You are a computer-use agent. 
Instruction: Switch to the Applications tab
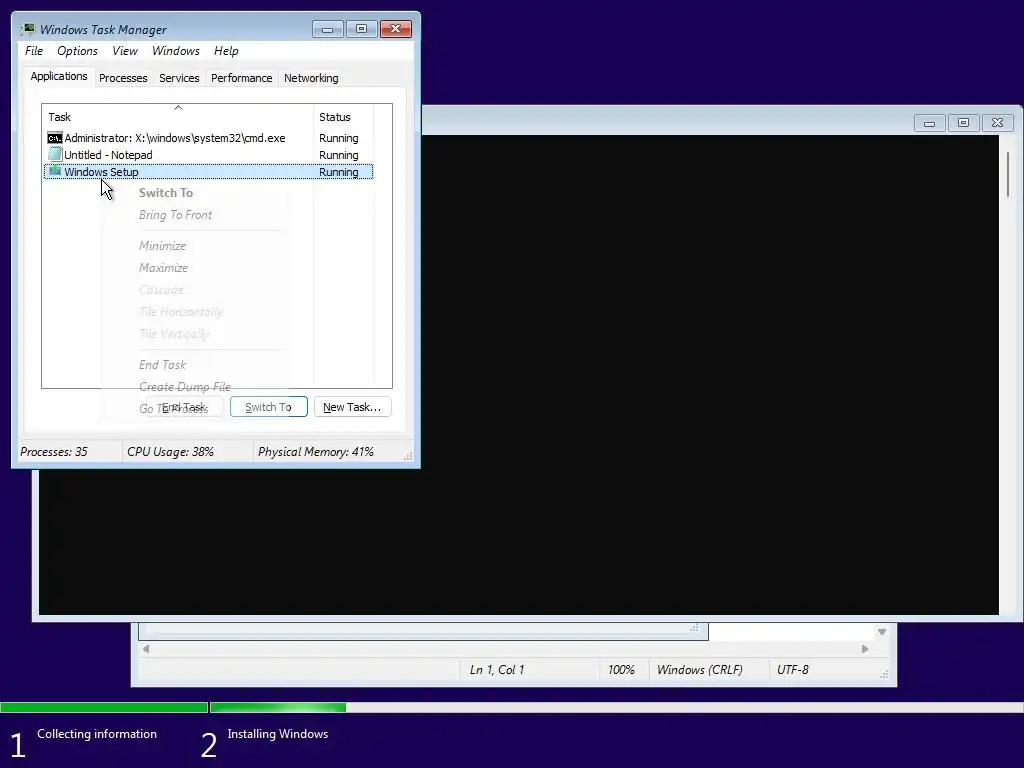(x=59, y=76)
